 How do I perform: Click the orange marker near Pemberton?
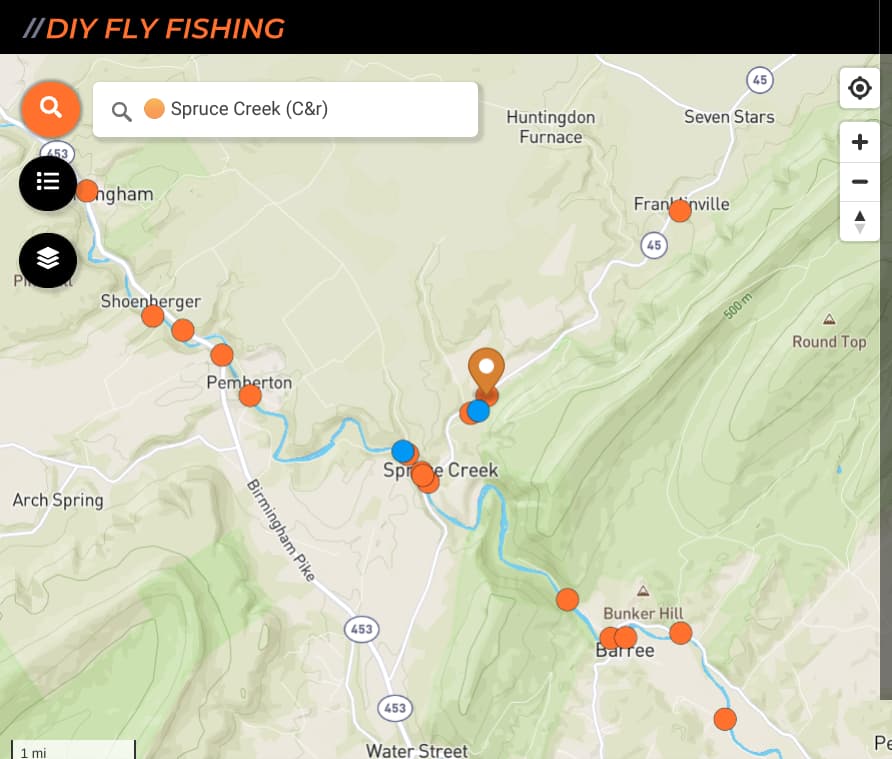coord(249,395)
